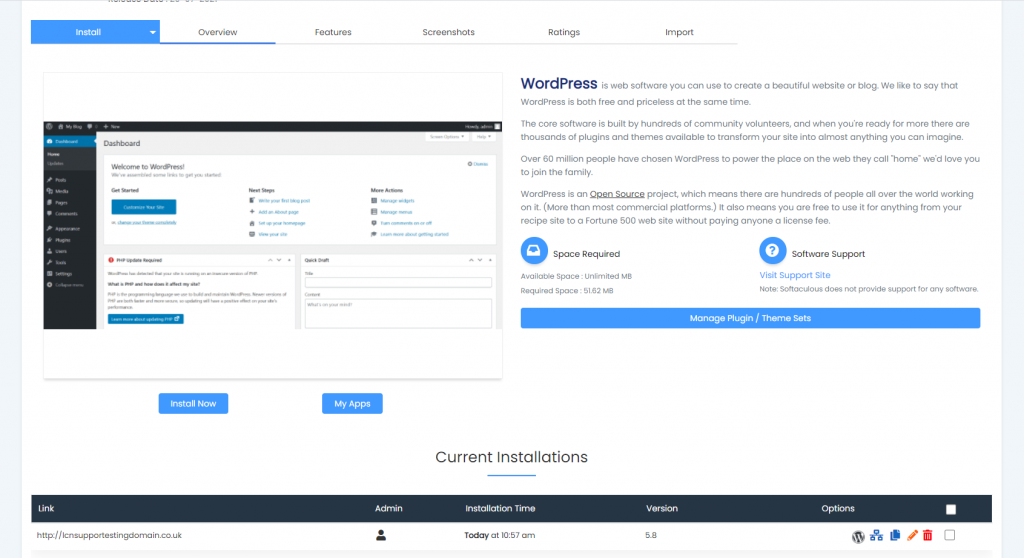The width and height of the screenshot is (1024, 558).
Task: Open WordPress admin icon for the installation
Action: [858, 536]
